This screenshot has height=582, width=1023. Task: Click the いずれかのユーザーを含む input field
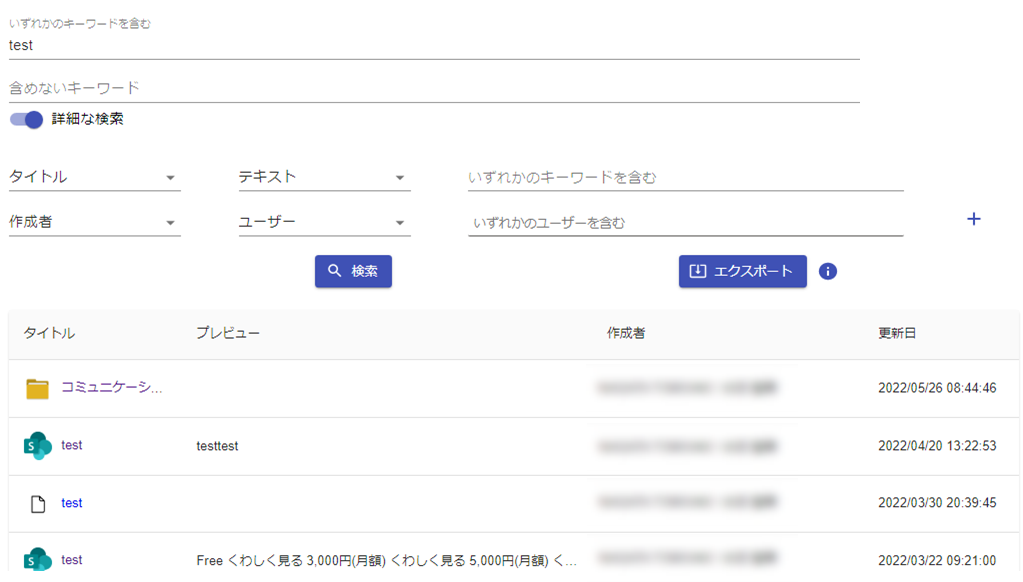685,223
